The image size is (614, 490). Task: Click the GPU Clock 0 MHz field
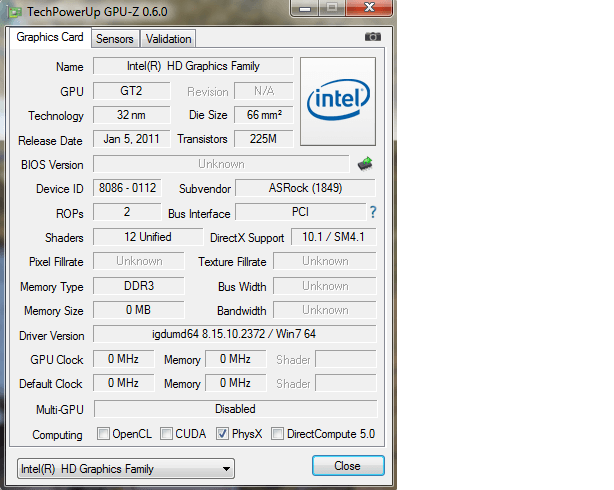point(123,359)
